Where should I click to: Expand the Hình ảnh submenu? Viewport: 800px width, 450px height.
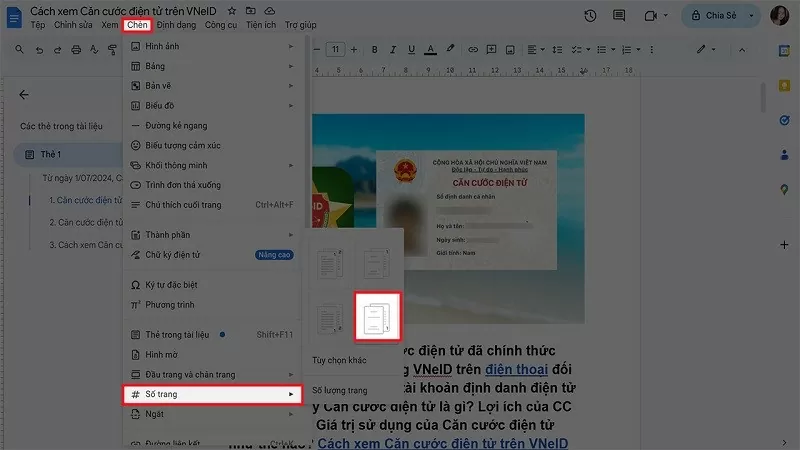coord(212,46)
